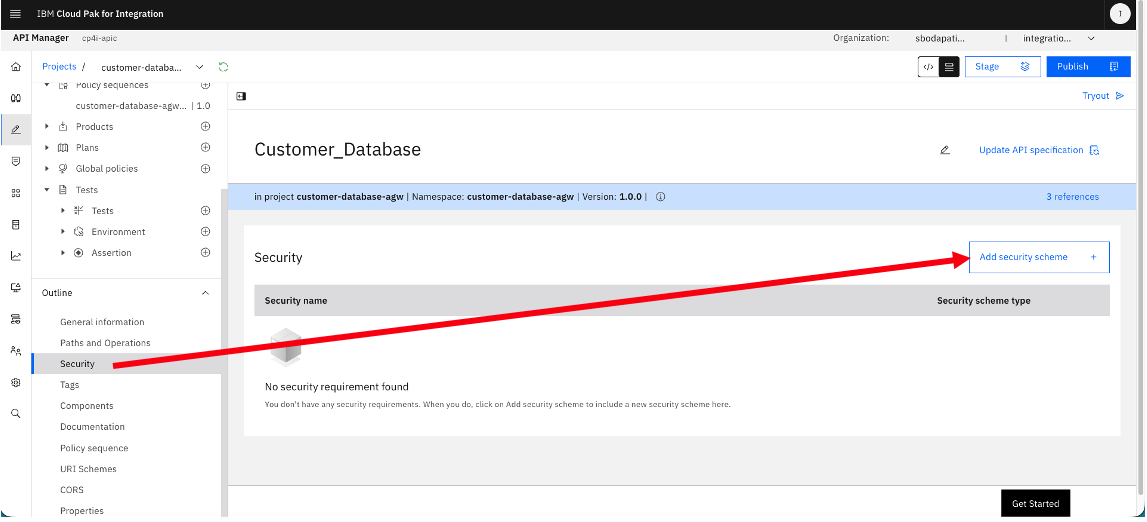Image resolution: width=1147 pixels, height=522 pixels.
Task: Collapse the parent Tests tree node
Action: click(x=47, y=190)
